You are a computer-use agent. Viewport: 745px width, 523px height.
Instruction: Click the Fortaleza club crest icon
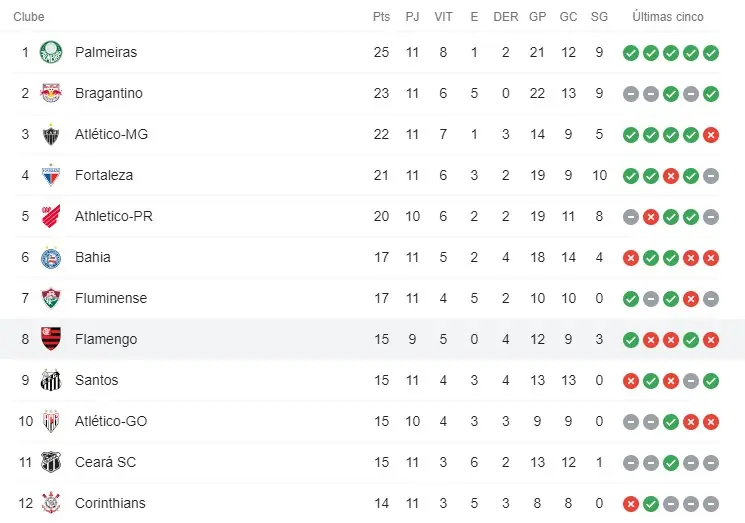coord(50,175)
